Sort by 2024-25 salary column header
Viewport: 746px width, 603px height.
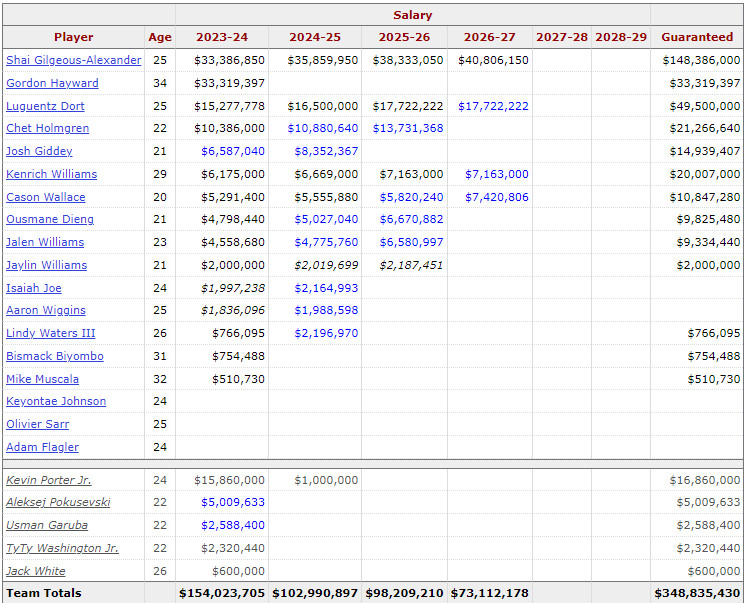coord(315,37)
